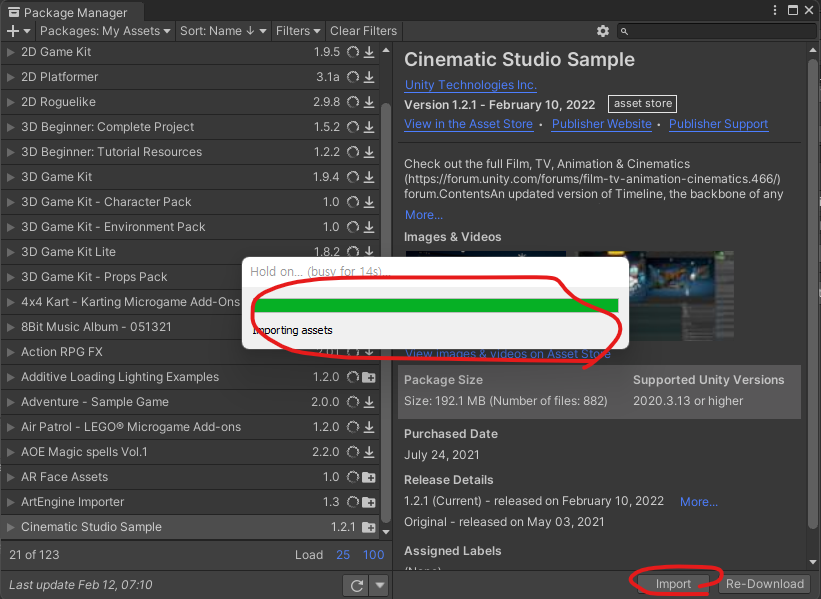Click the download icon for 3D Game Kit 1.9.4
Screen dimensions: 821x599
[369, 177]
